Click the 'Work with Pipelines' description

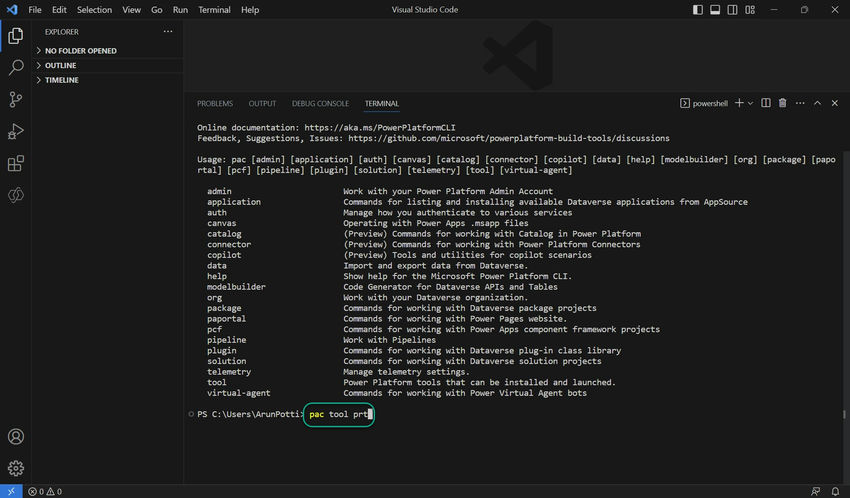[389, 340]
